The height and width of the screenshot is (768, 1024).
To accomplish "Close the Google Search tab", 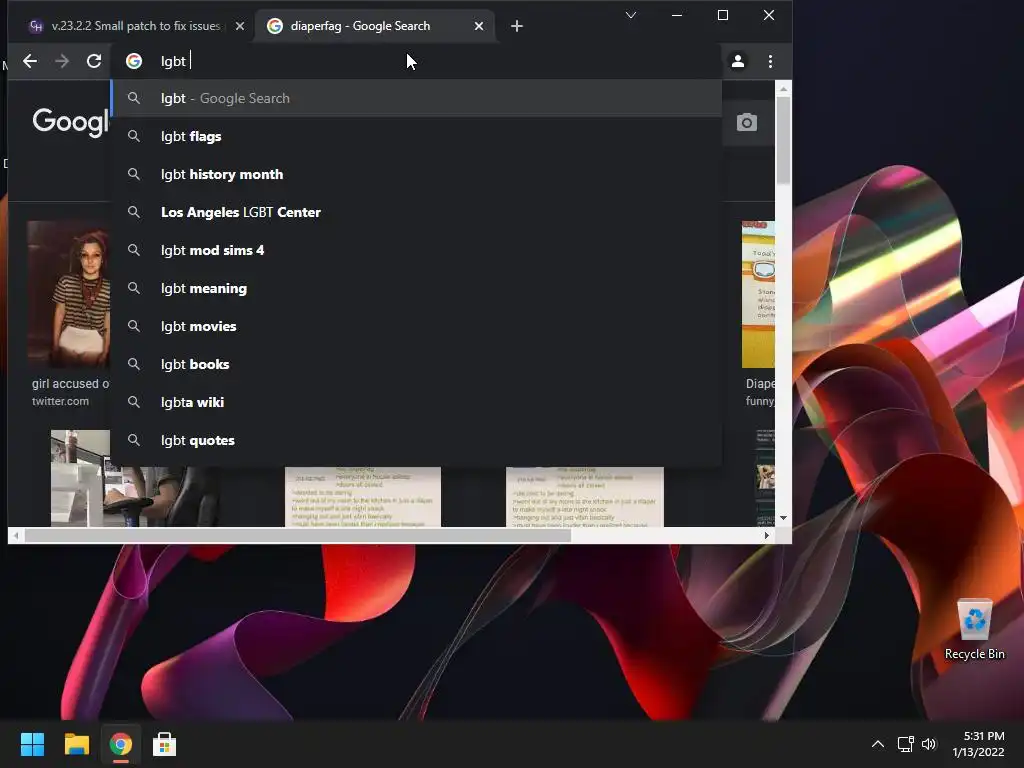I will pyautogui.click(x=479, y=26).
